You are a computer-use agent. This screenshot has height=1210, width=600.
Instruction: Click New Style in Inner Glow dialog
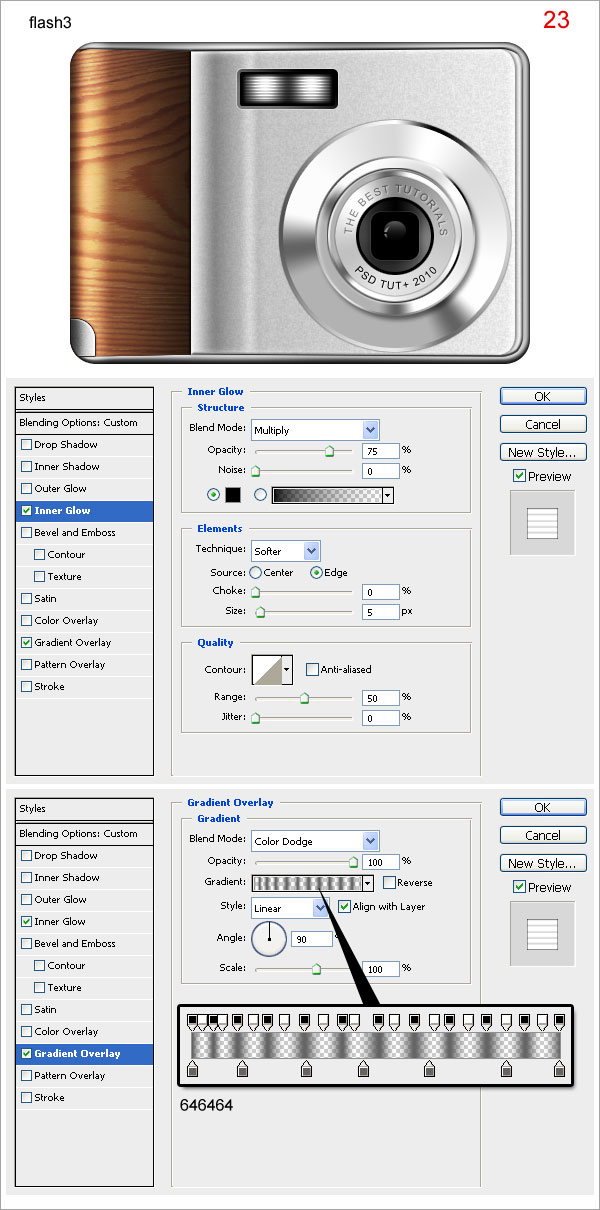pos(543,452)
